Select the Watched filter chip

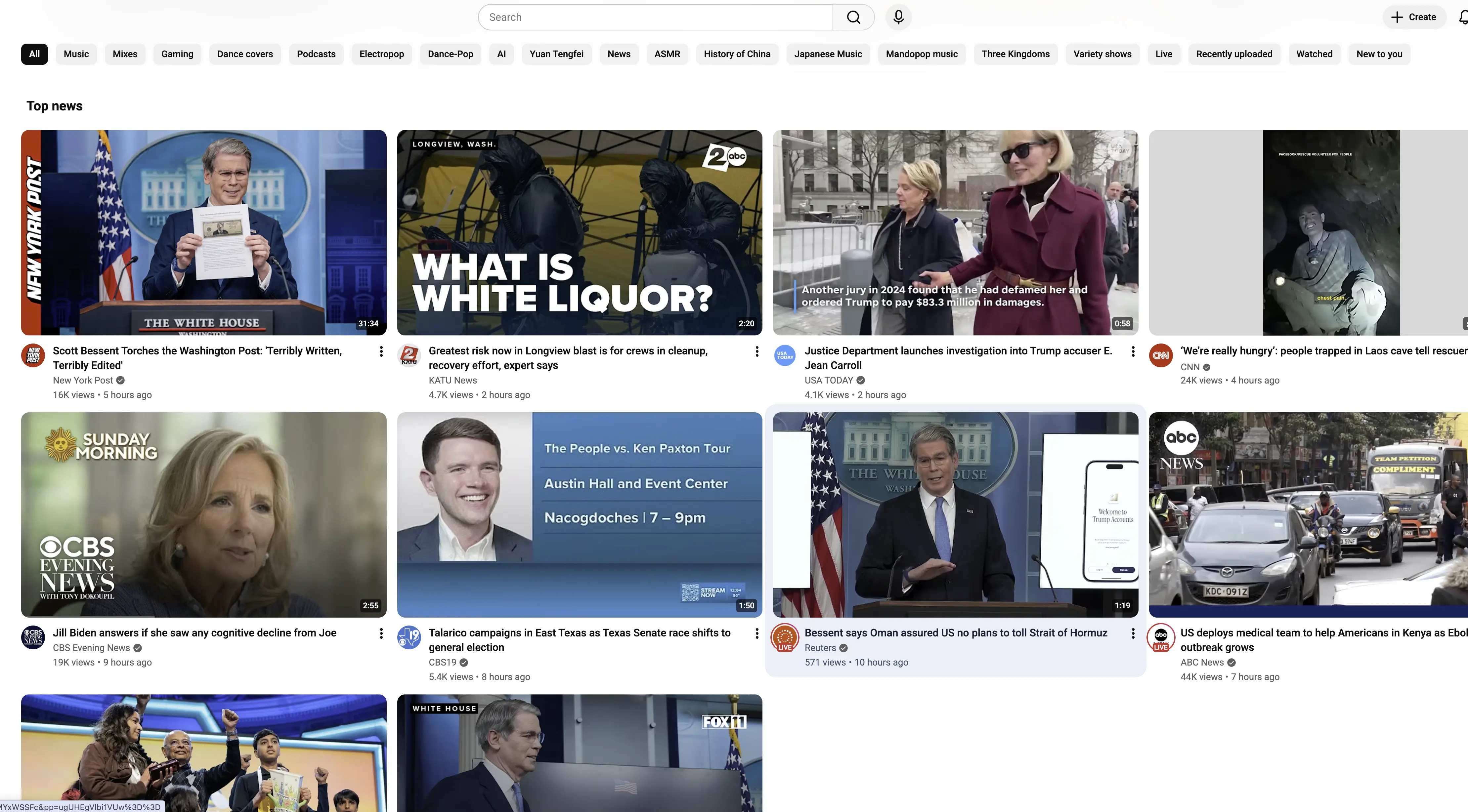(x=1314, y=54)
